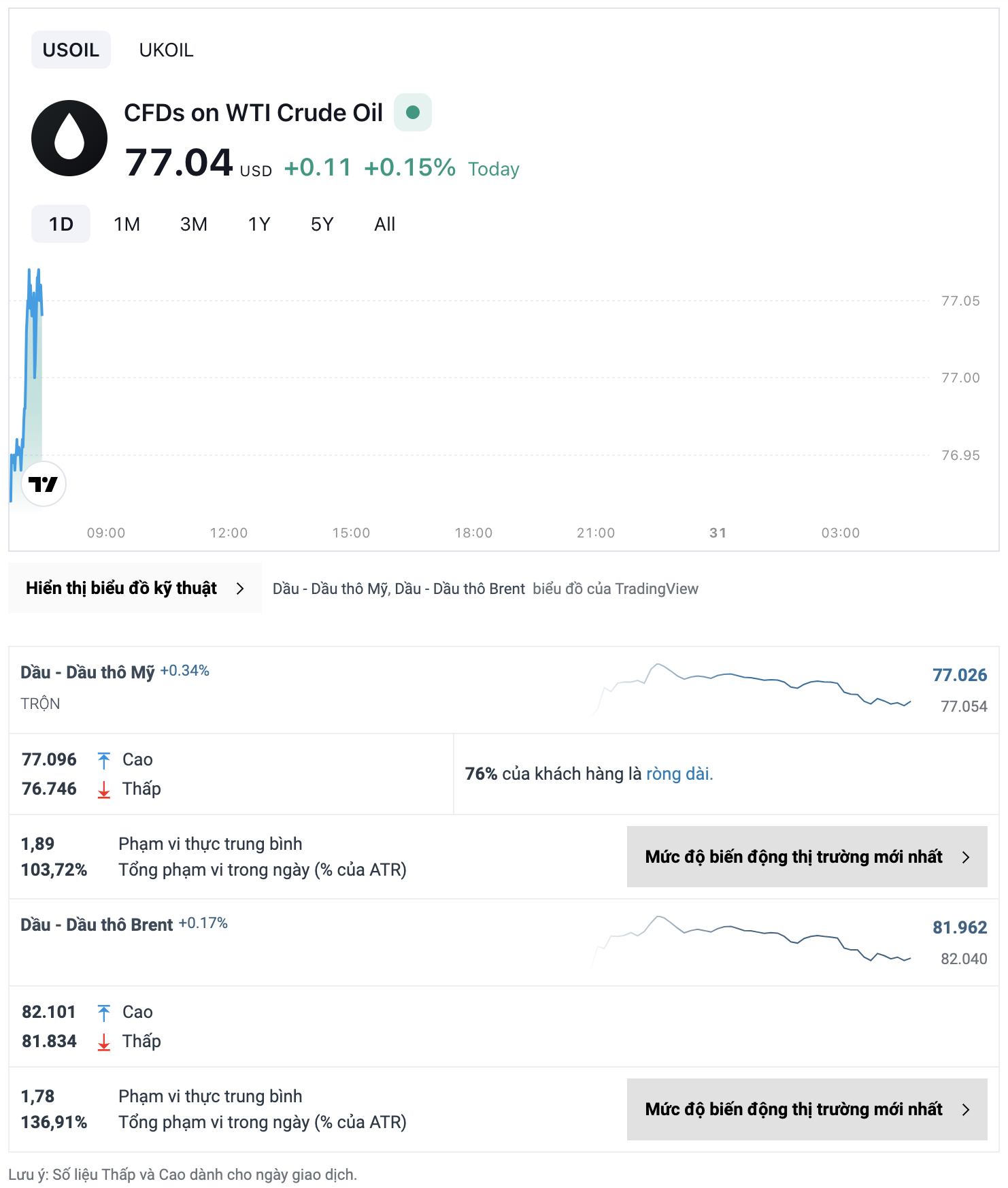This screenshot has width=1008, height=1188.
Task: Expand Hiển thị biểu đồ kỹ thuật
Action: click(135, 588)
